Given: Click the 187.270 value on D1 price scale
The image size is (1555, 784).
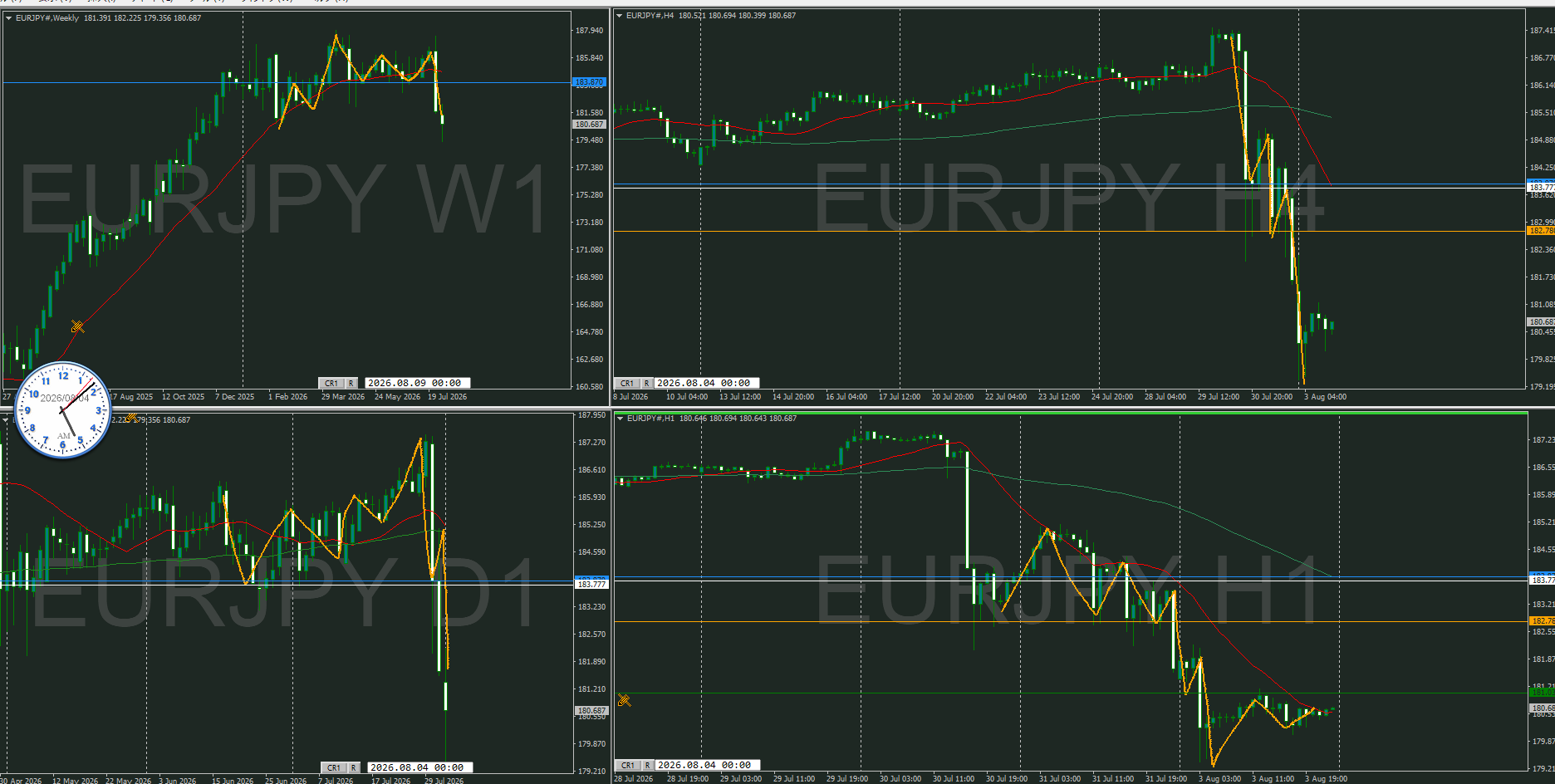Looking at the screenshot, I should click(591, 443).
